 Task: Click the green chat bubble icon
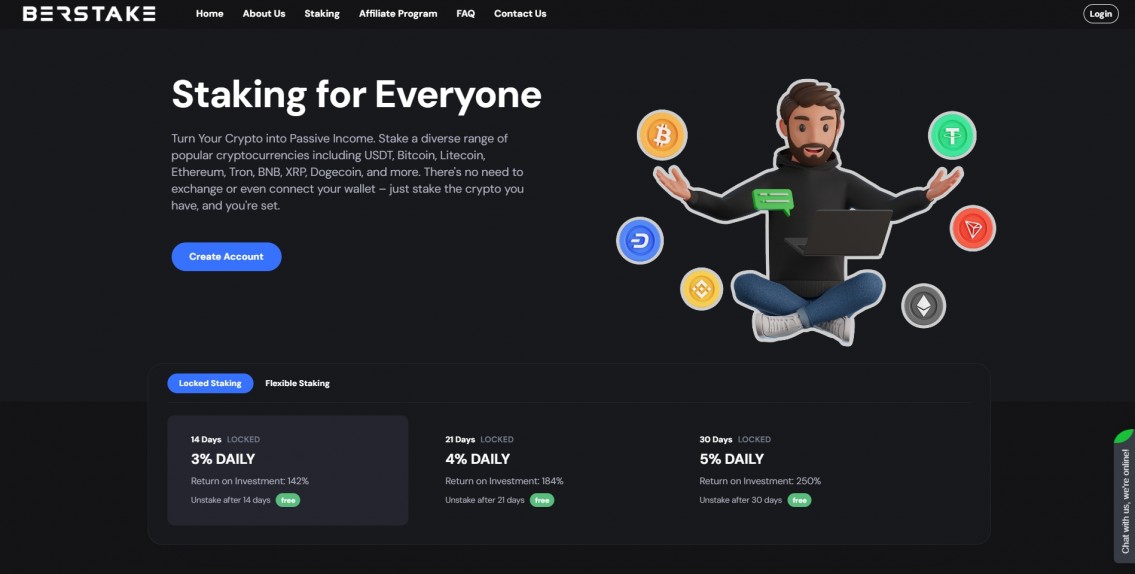772,201
